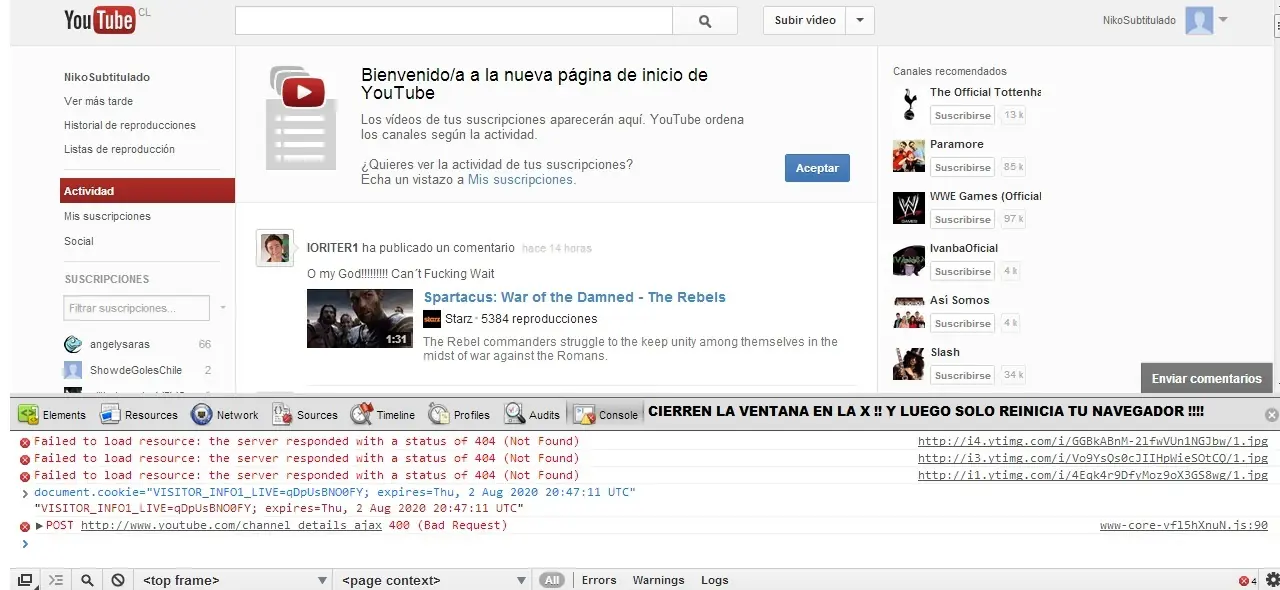Open the <top frame> selector

tap(233, 580)
